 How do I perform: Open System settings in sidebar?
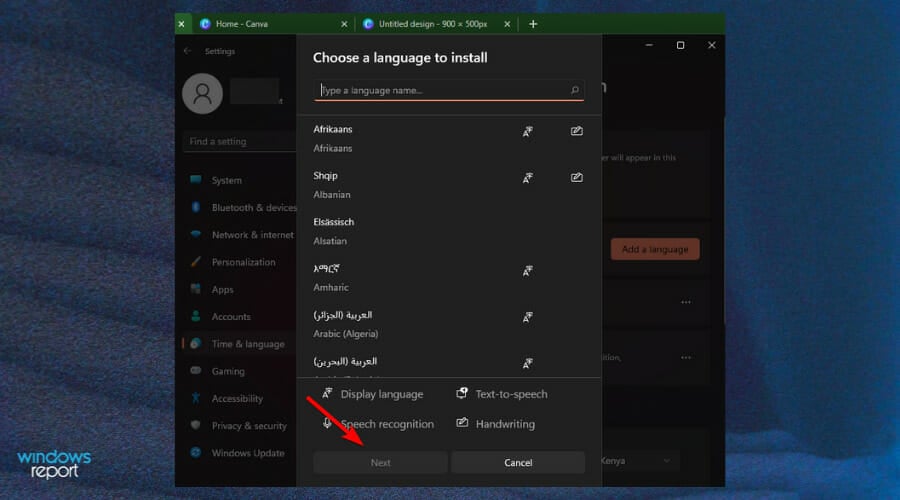click(x=240, y=180)
